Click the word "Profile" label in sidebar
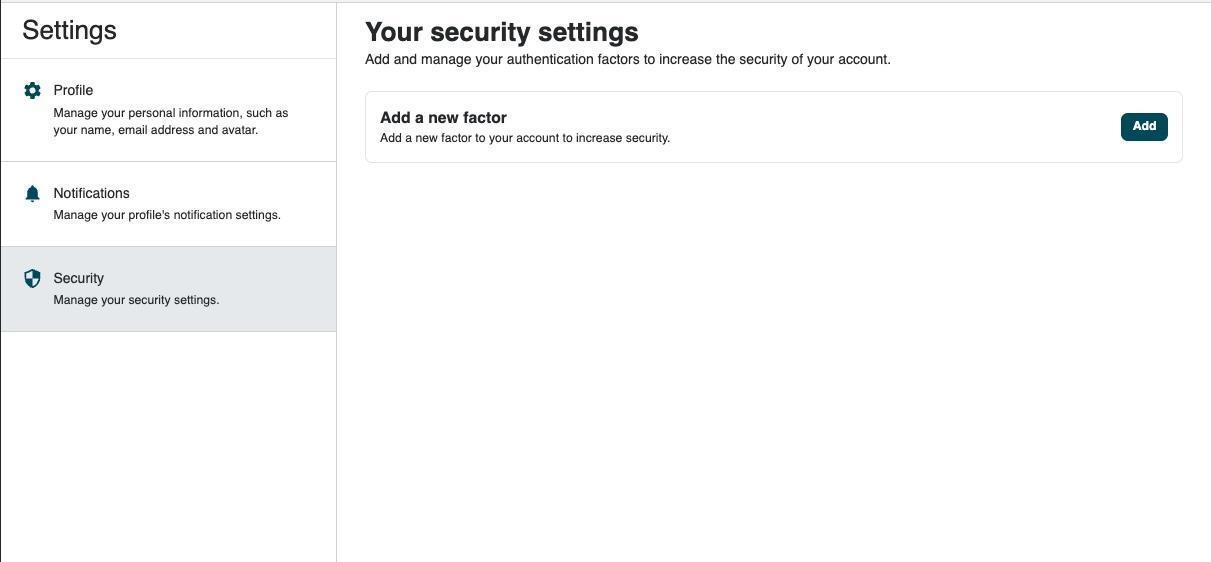The height and width of the screenshot is (562, 1211). (x=73, y=90)
